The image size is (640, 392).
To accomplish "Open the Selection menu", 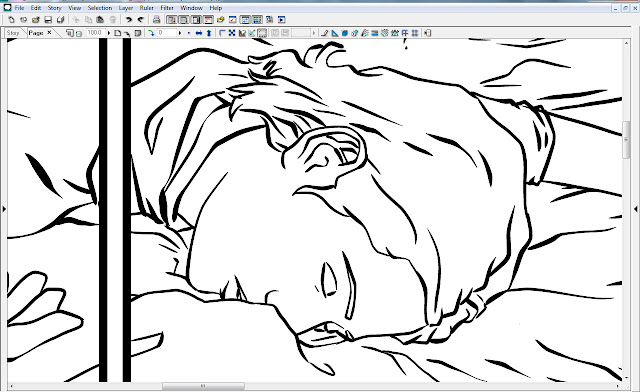I will click(x=100, y=8).
